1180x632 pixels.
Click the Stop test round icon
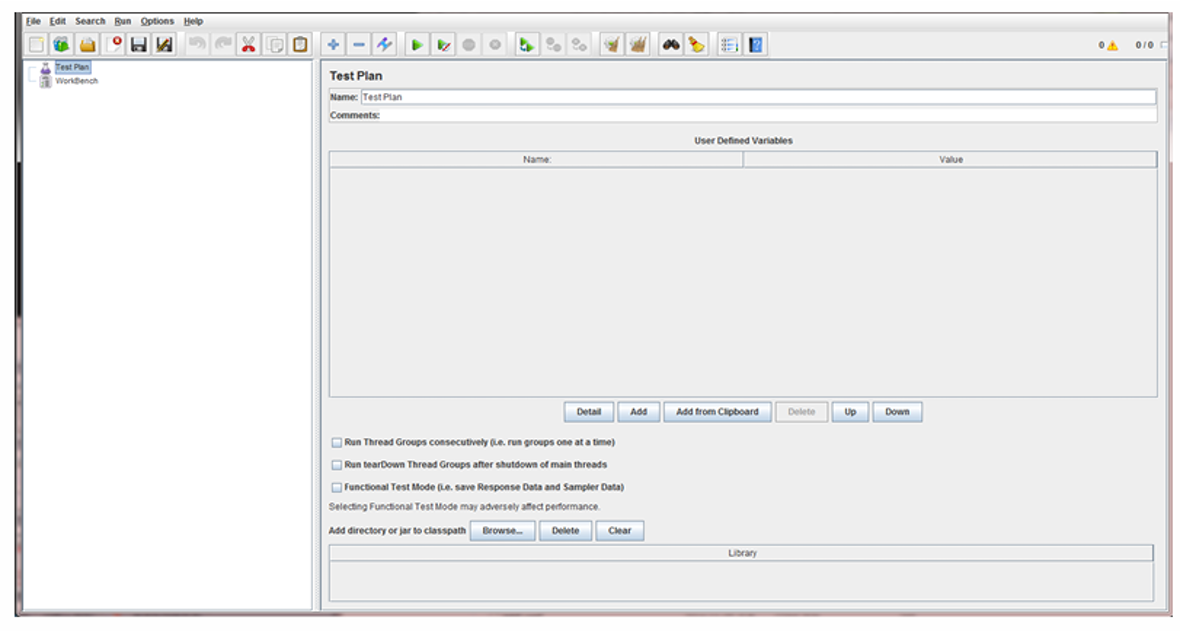469,45
